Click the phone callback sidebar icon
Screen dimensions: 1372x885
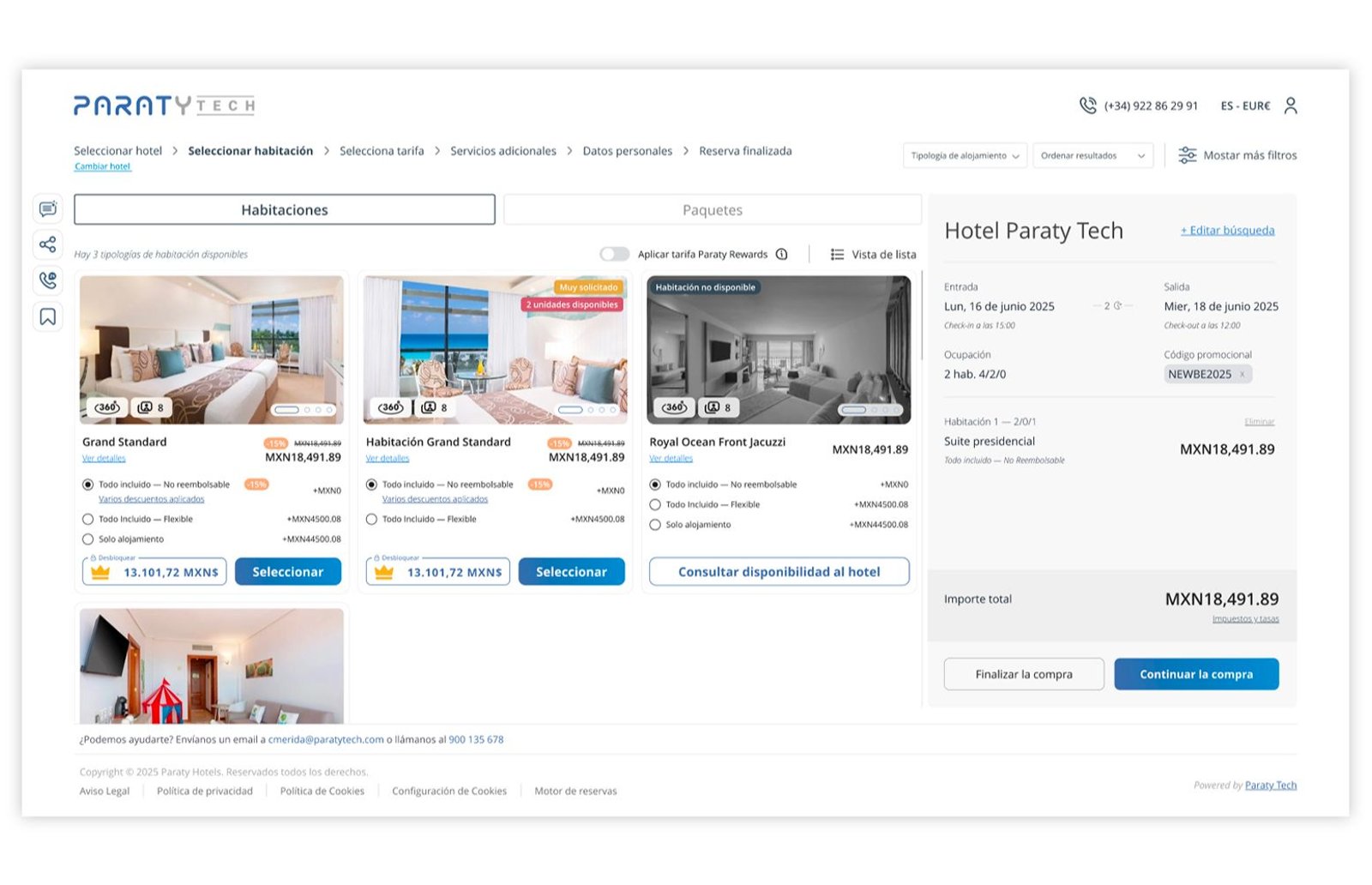pos(48,280)
